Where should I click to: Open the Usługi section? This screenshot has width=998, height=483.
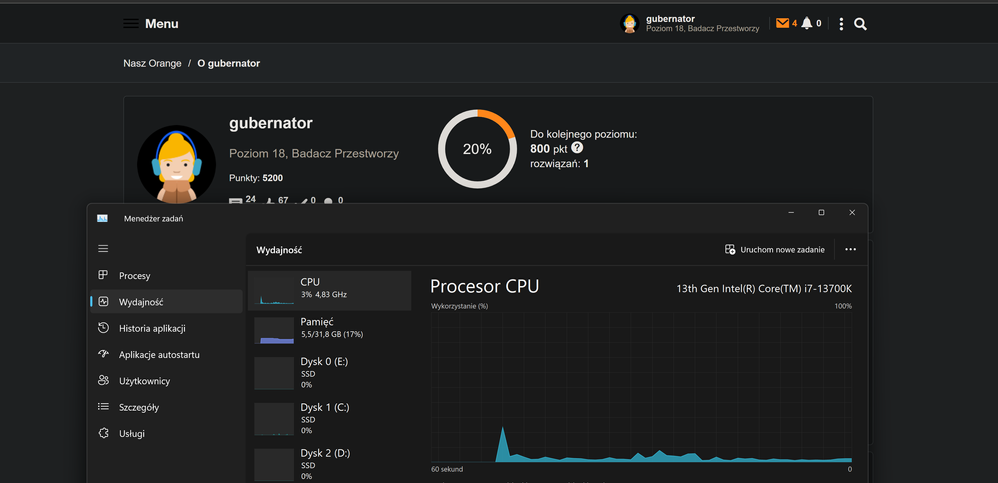(x=131, y=433)
